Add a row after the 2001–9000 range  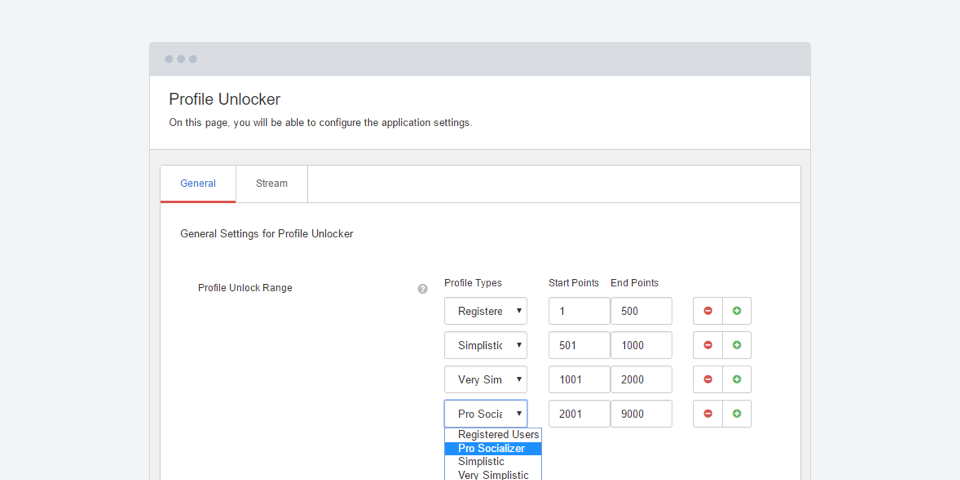737,414
